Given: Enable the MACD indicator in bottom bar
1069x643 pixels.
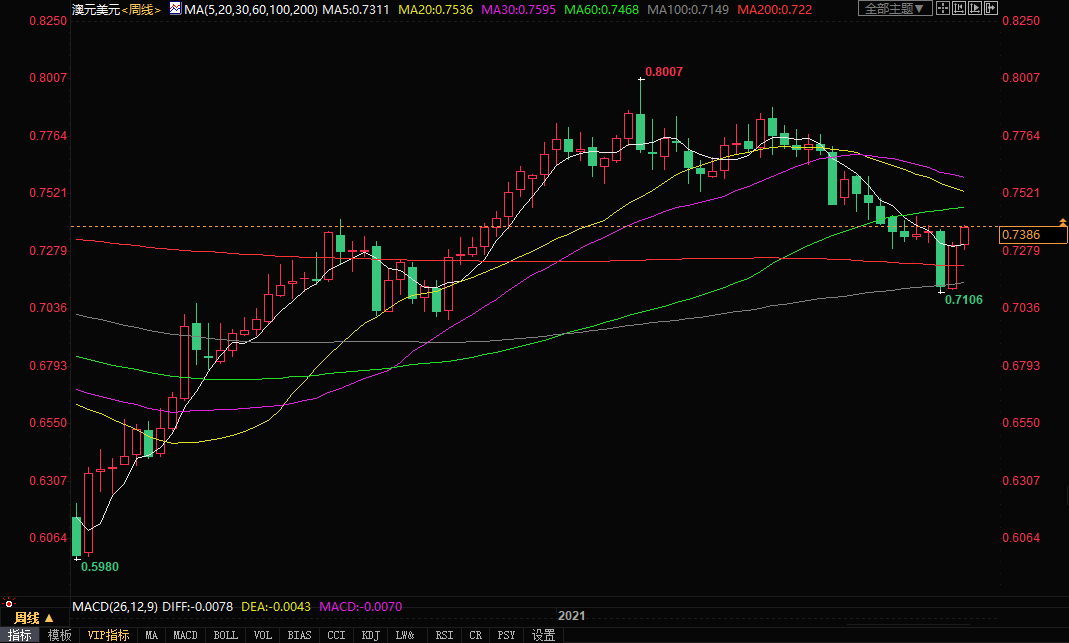Looking at the screenshot, I should [x=185, y=635].
